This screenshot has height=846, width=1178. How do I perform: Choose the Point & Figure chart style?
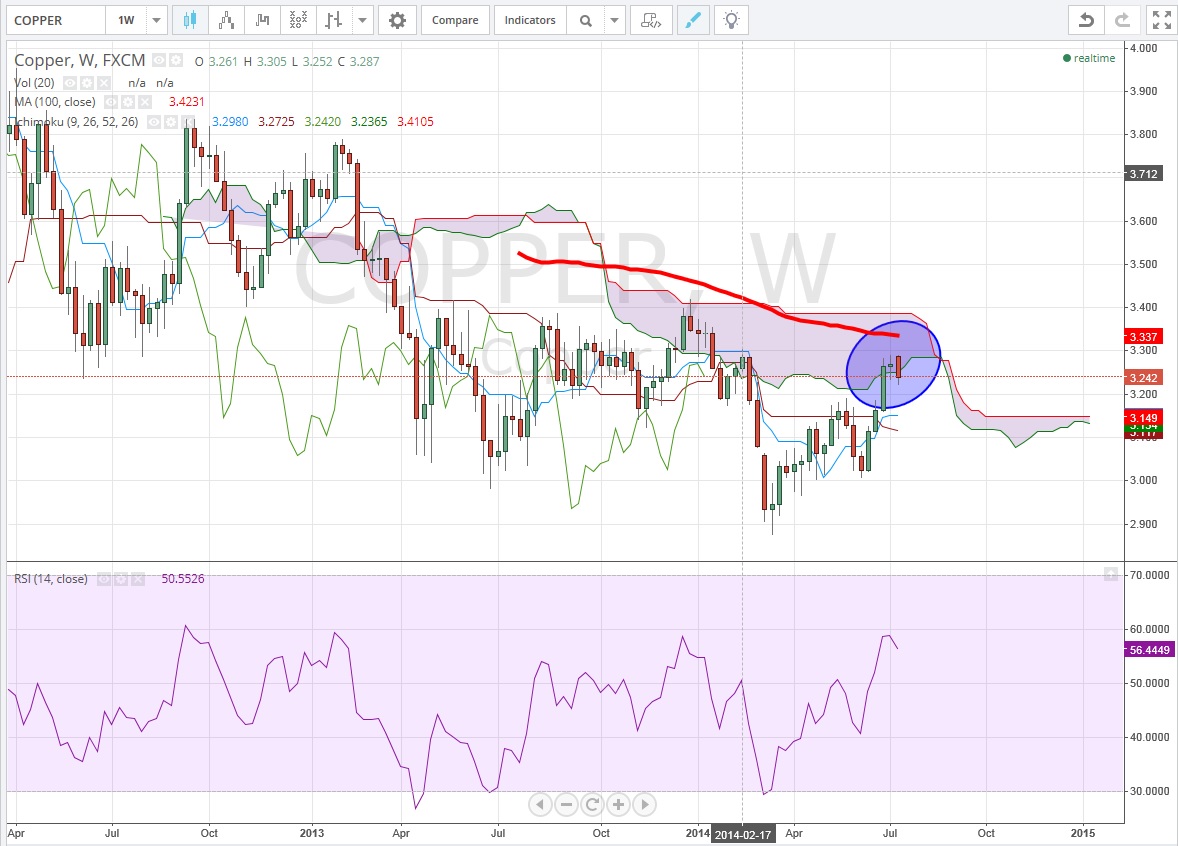point(297,20)
